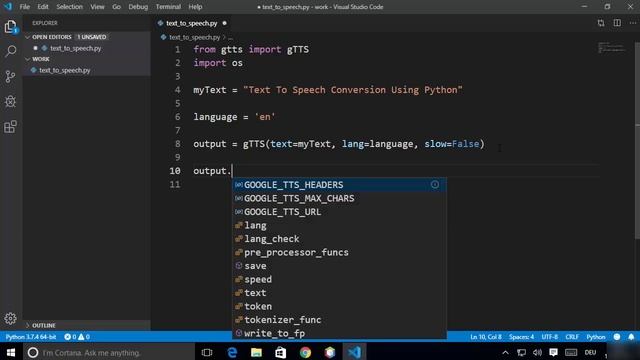Choose the lang suggestion

pyautogui.click(x=340, y=225)
